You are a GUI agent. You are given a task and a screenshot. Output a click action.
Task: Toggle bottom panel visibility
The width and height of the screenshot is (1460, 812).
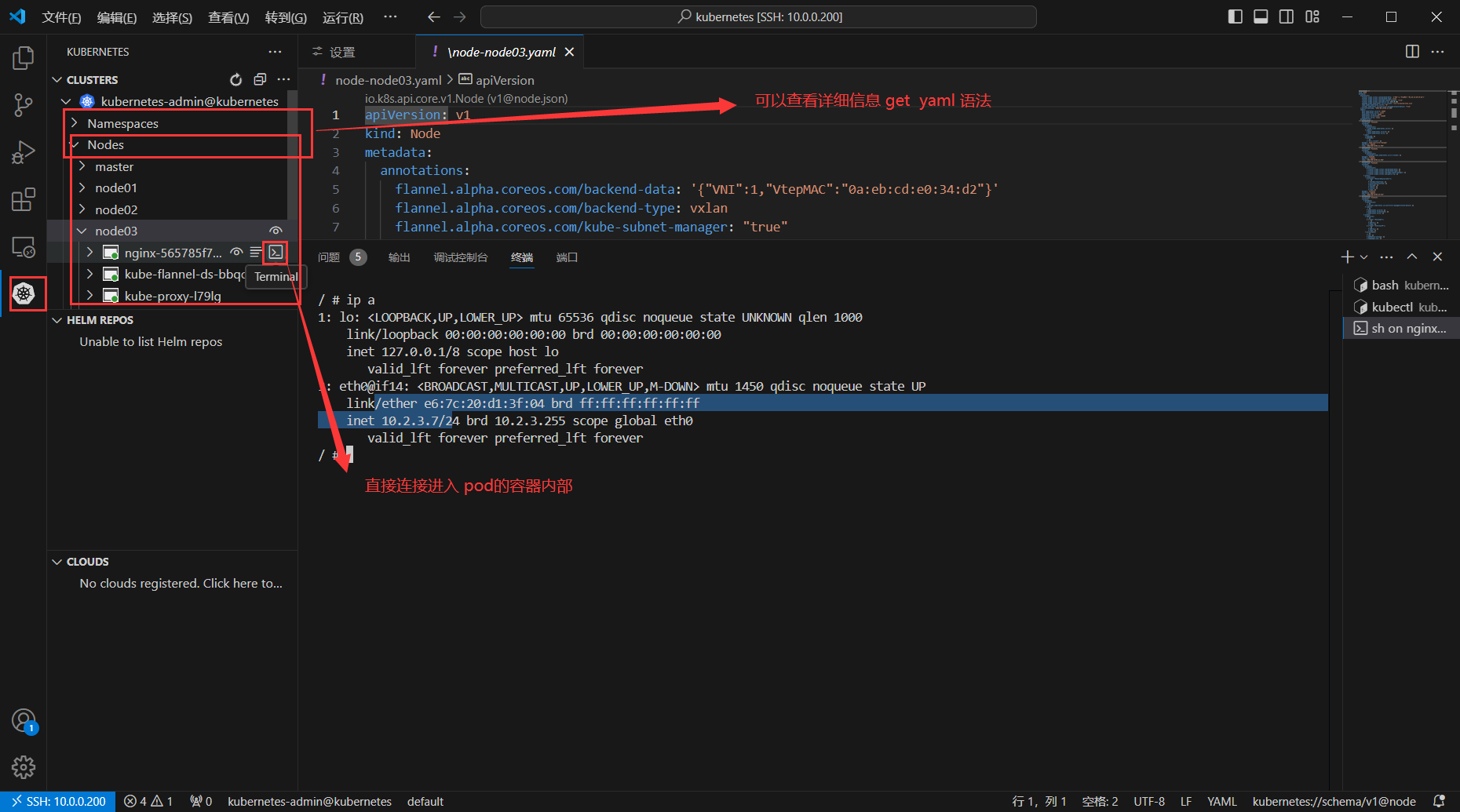click(1261, 16)
